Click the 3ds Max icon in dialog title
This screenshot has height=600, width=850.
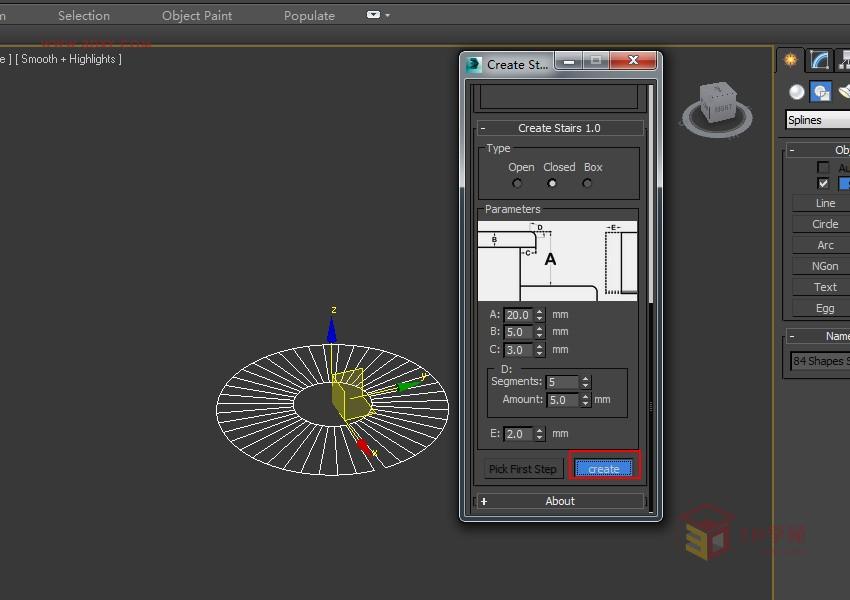(x=474, y=64)
